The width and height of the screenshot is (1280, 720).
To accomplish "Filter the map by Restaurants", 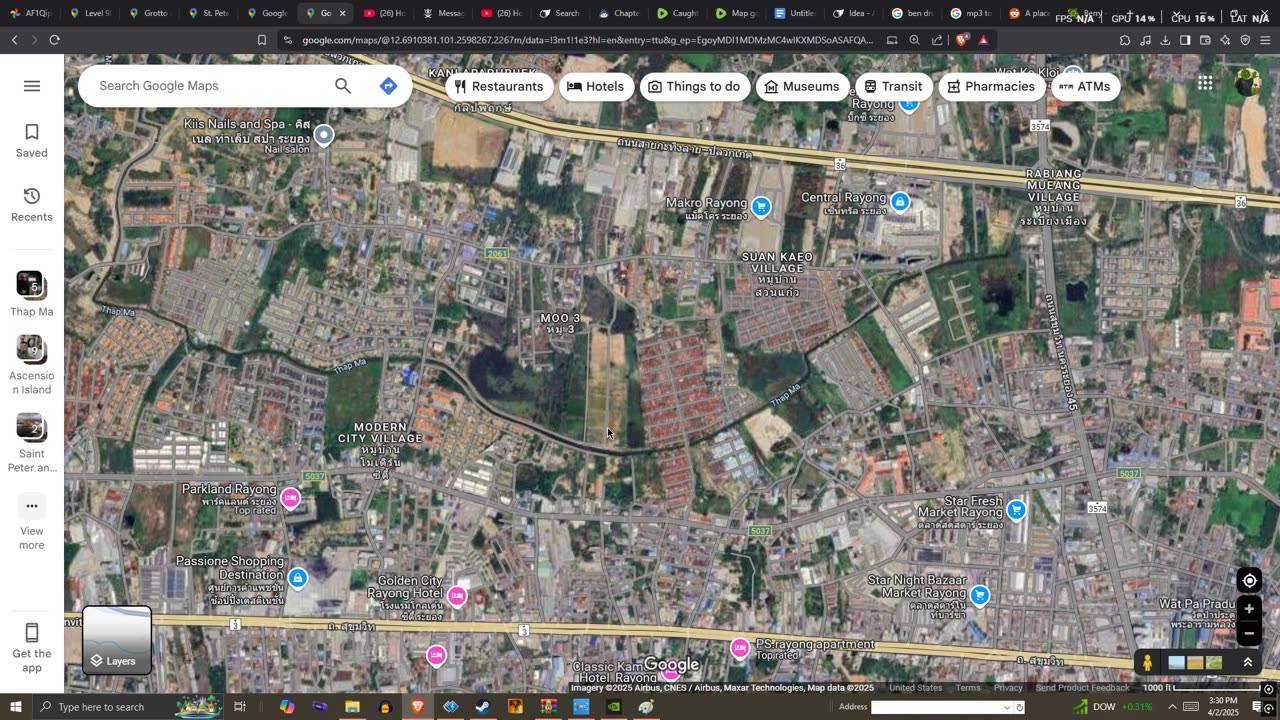I will point(498,87).
